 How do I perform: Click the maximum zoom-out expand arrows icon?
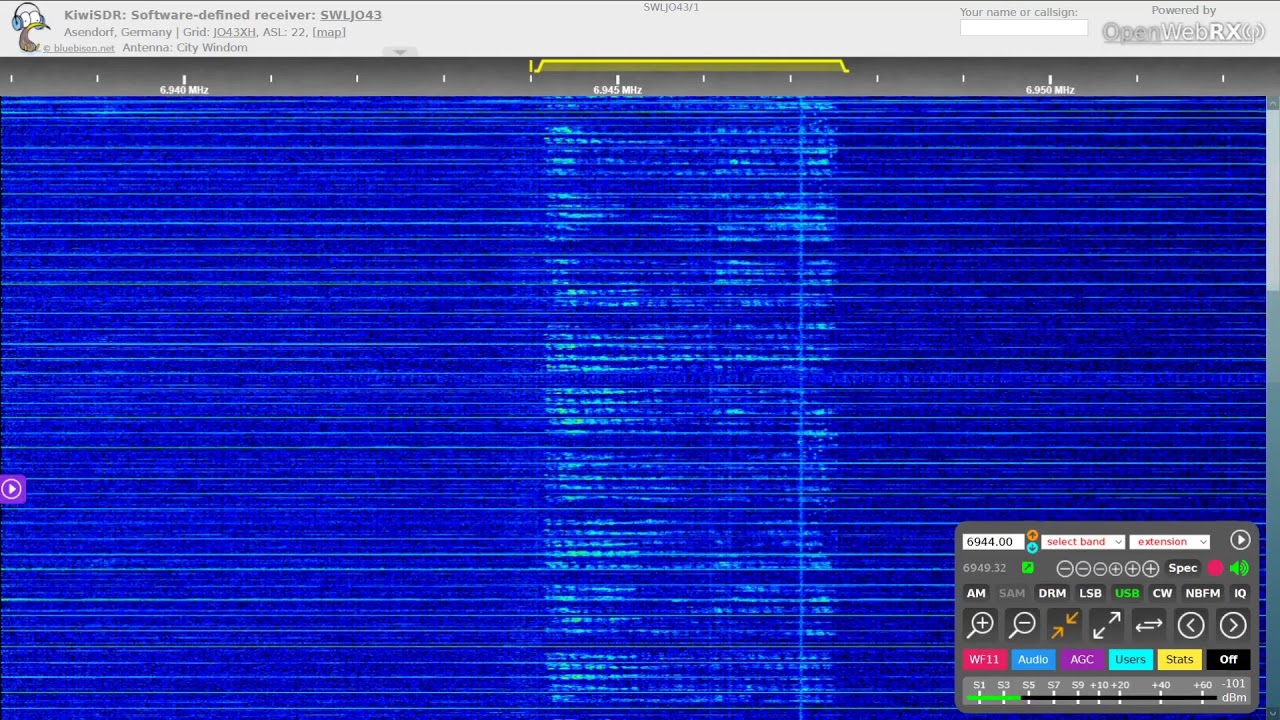pos(1106,625)
